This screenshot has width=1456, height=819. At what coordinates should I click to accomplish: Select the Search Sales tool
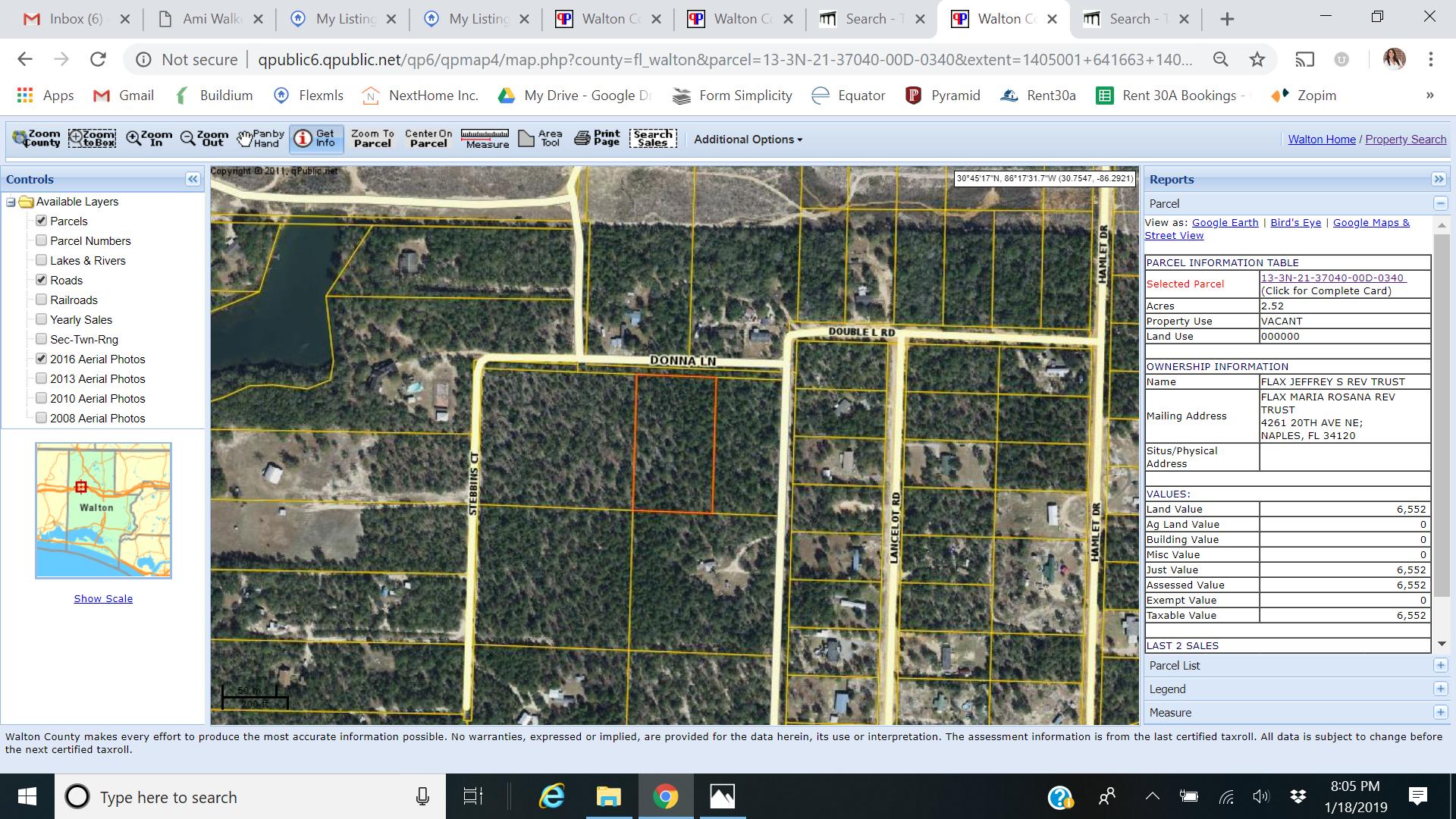tap(653, 139)
